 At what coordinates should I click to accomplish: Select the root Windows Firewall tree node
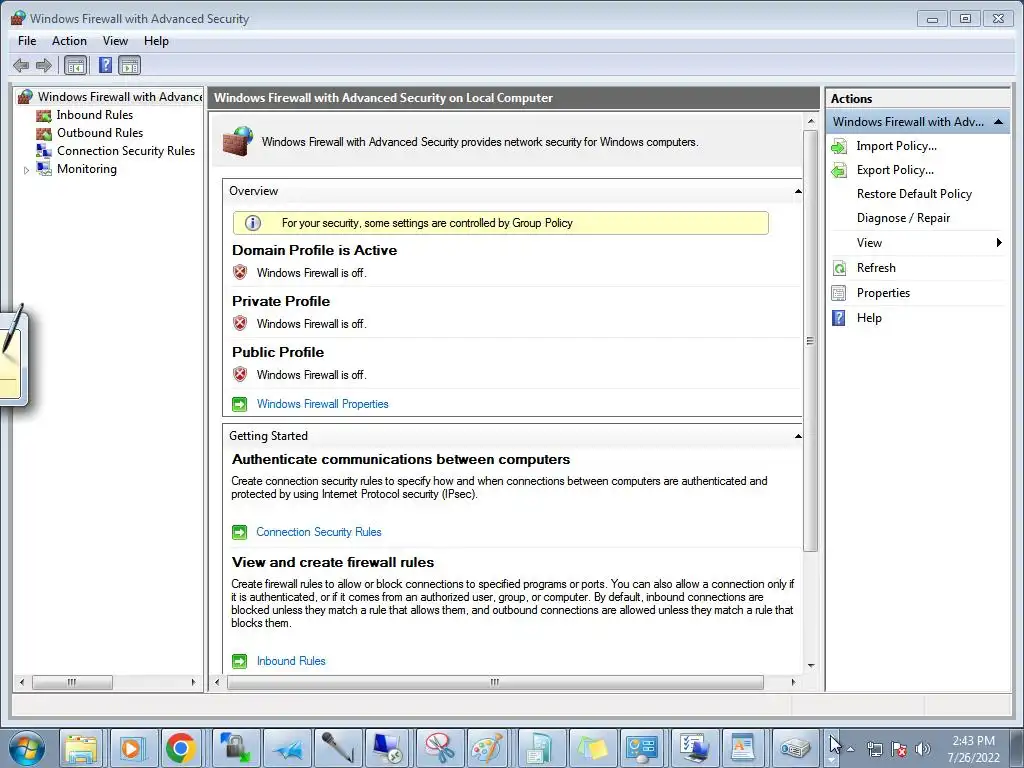coord(120,97)
